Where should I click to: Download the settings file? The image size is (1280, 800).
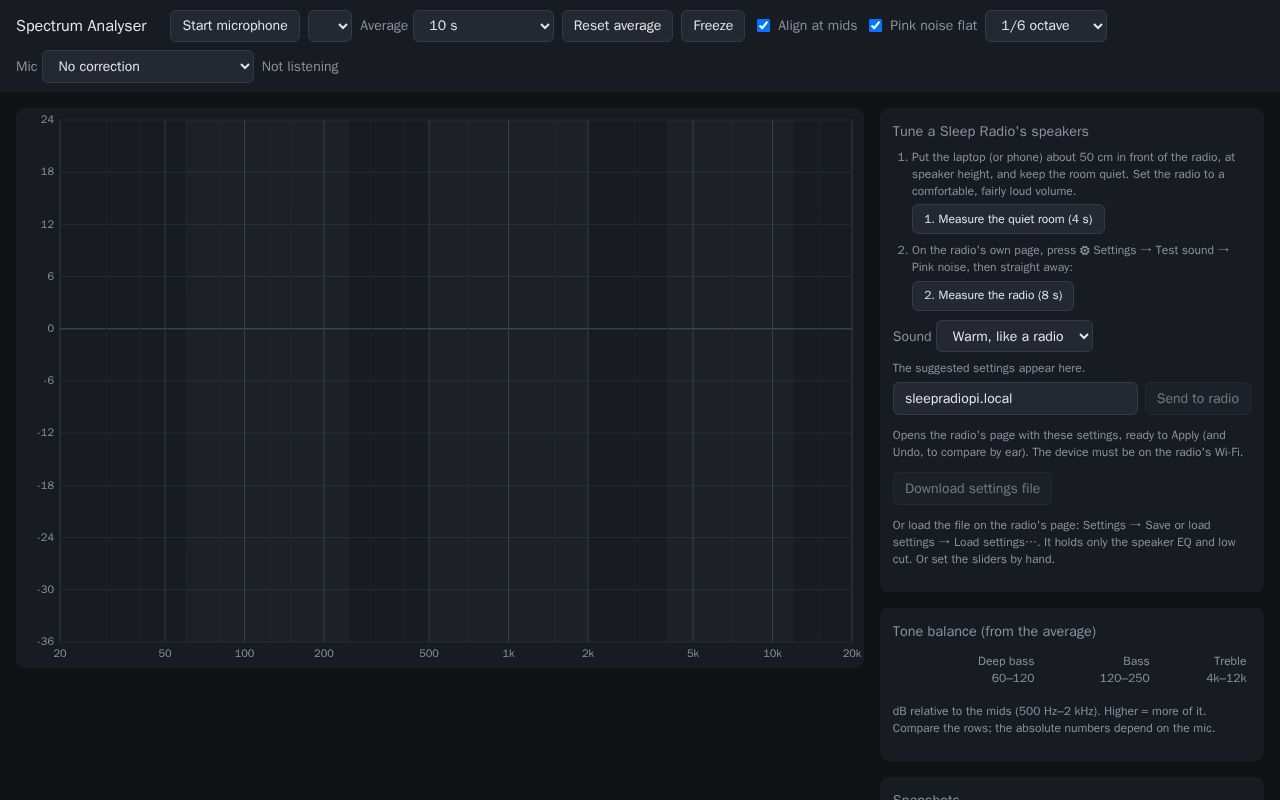point(972,489)
